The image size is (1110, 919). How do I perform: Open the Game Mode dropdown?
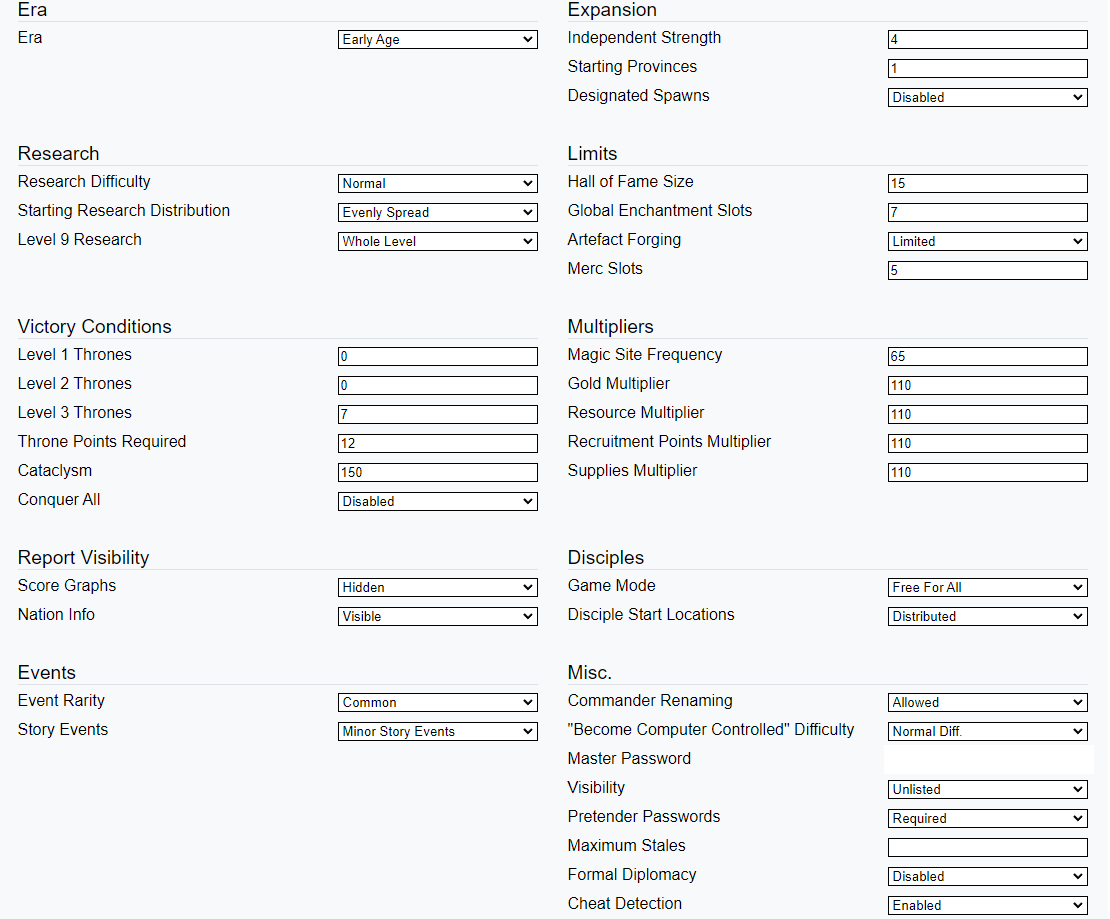click(988, 588)
